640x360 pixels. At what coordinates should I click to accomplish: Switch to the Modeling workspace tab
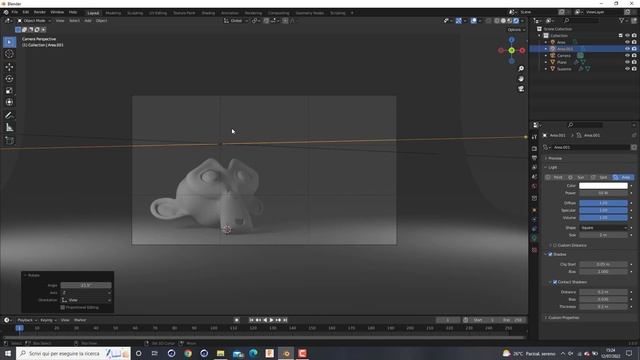(113, 13)
